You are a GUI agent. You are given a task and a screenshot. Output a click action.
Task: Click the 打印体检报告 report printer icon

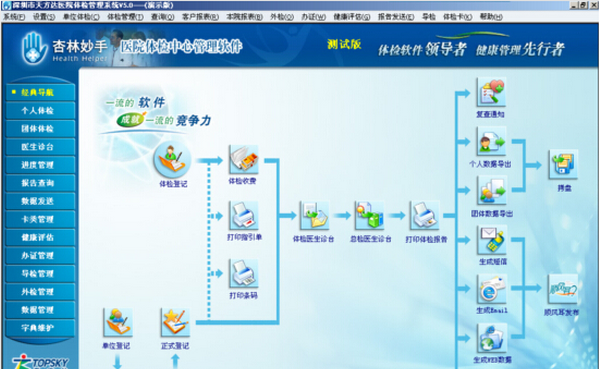[x=424, y=216]
